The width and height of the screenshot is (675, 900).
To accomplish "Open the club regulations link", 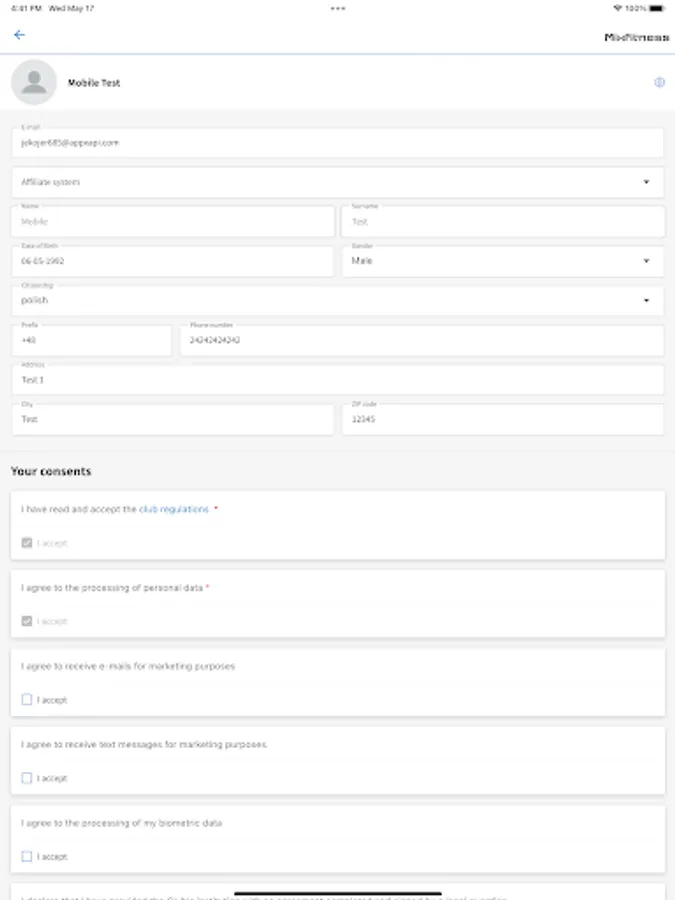I will tap(174, 509).
